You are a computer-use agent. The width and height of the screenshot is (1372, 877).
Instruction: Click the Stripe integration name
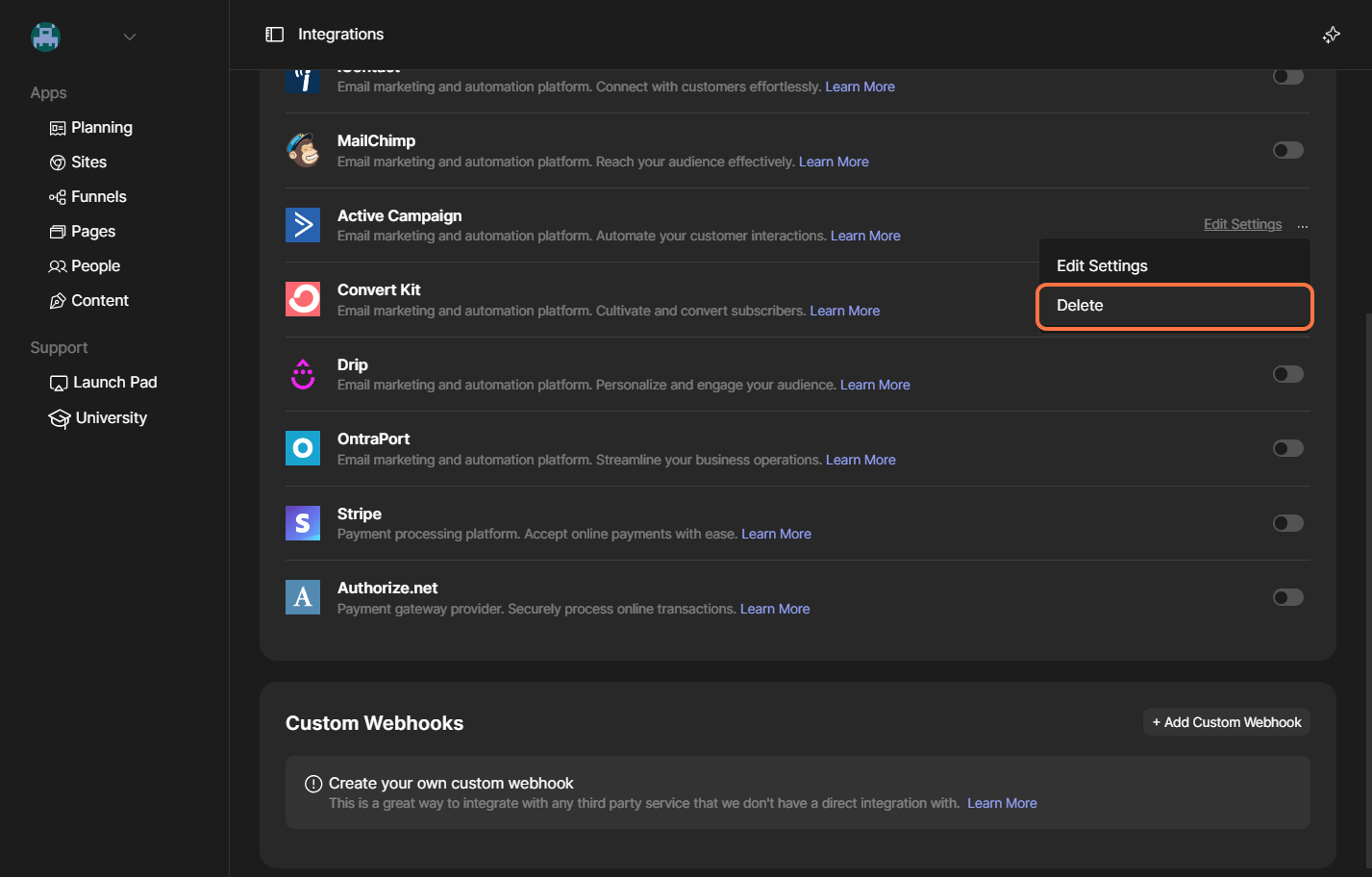pos(360,514)
